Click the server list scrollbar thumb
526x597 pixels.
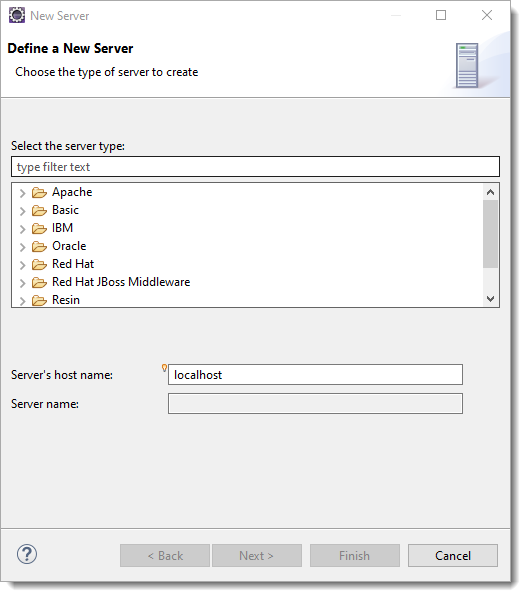click(491, 234)
